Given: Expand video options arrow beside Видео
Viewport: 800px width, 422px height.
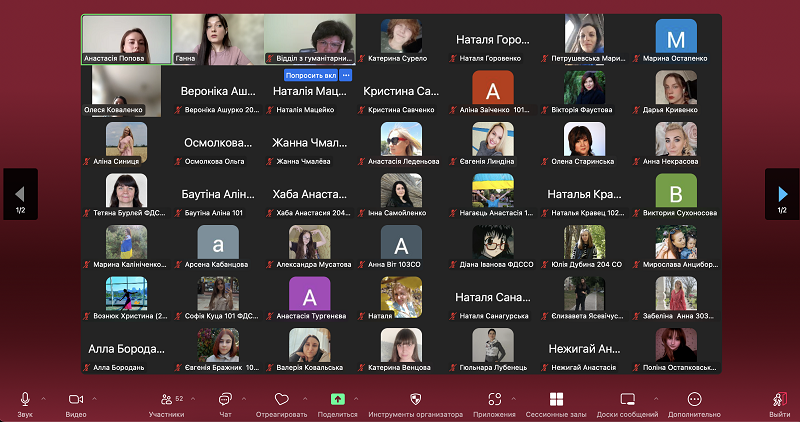Looking at the screenshot, I should [x=95, y=397].
